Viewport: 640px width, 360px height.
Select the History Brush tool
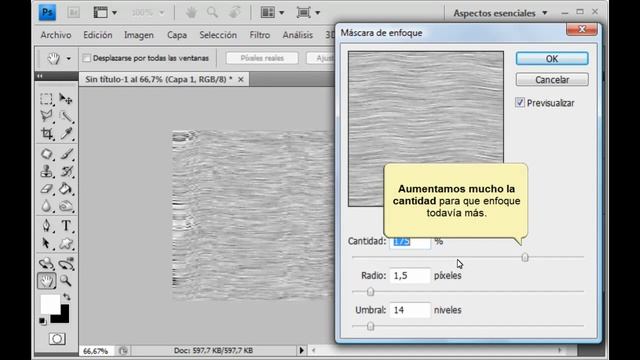point(66,171)
